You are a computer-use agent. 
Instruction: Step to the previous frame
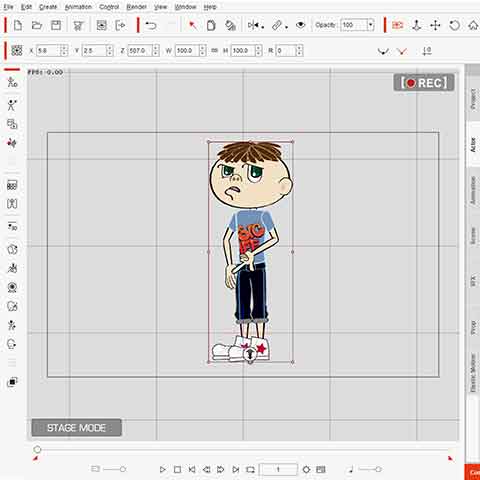click(207, 469)
